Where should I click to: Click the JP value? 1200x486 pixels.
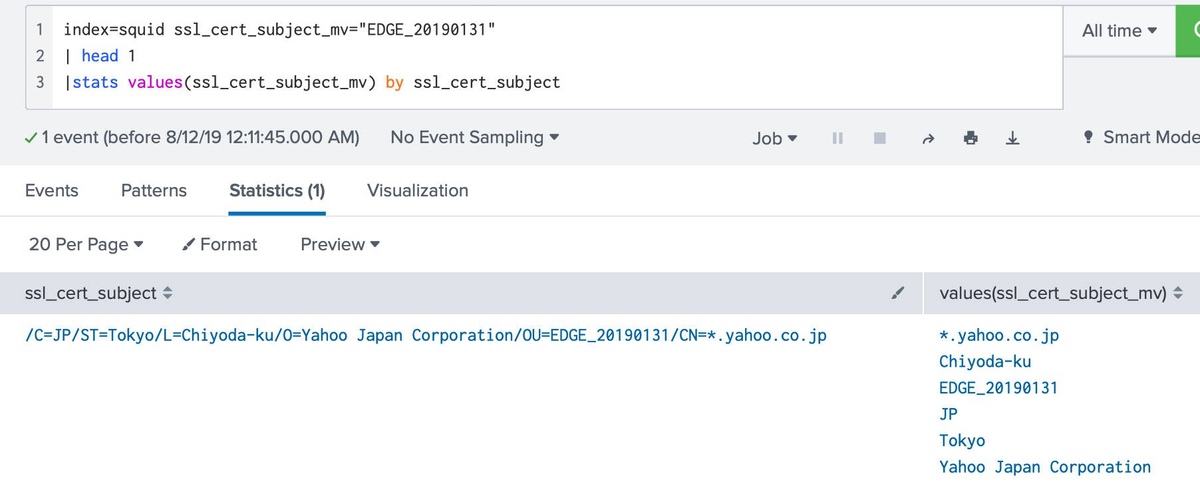949,413
